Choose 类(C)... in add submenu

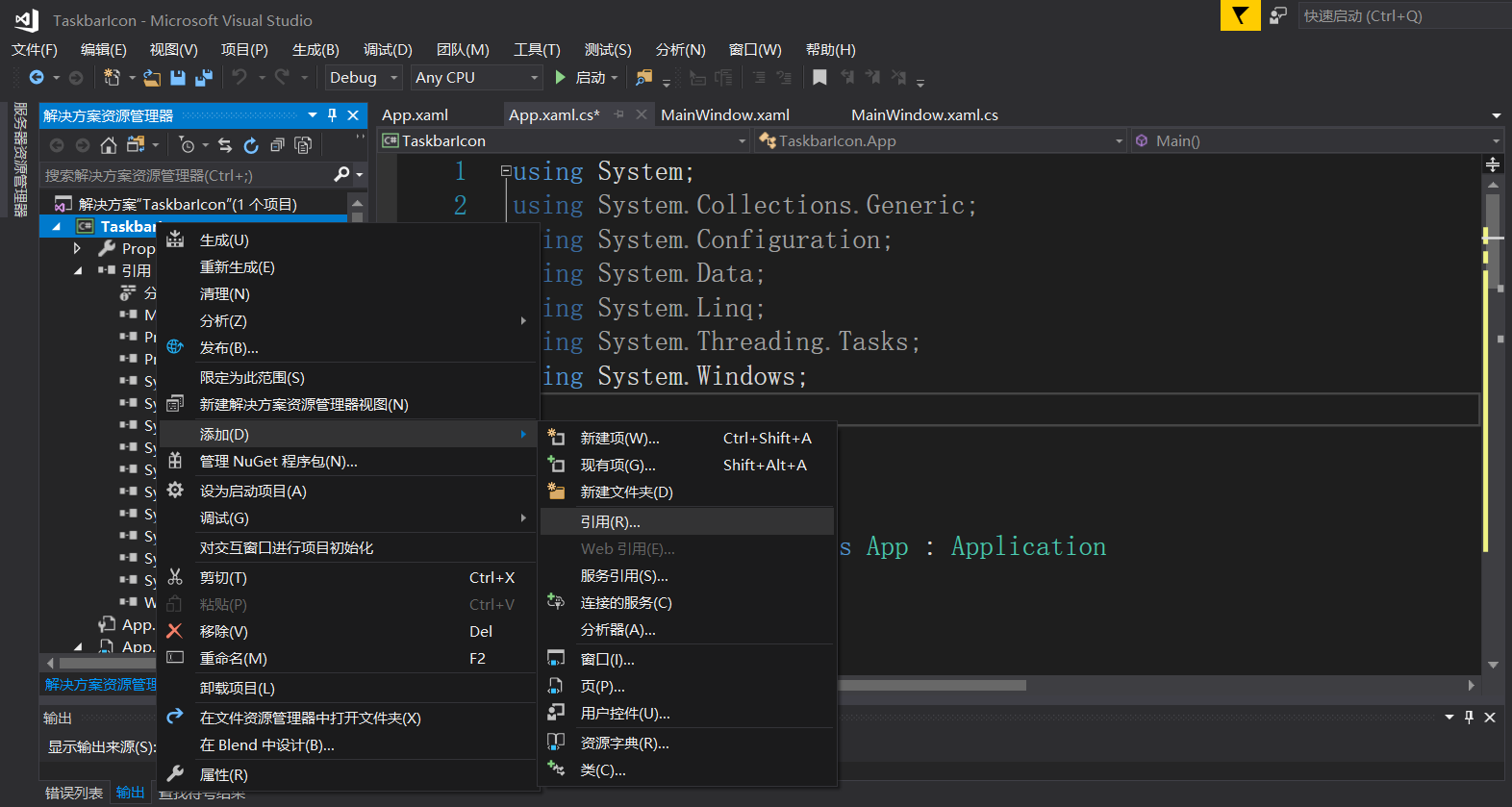687,770
